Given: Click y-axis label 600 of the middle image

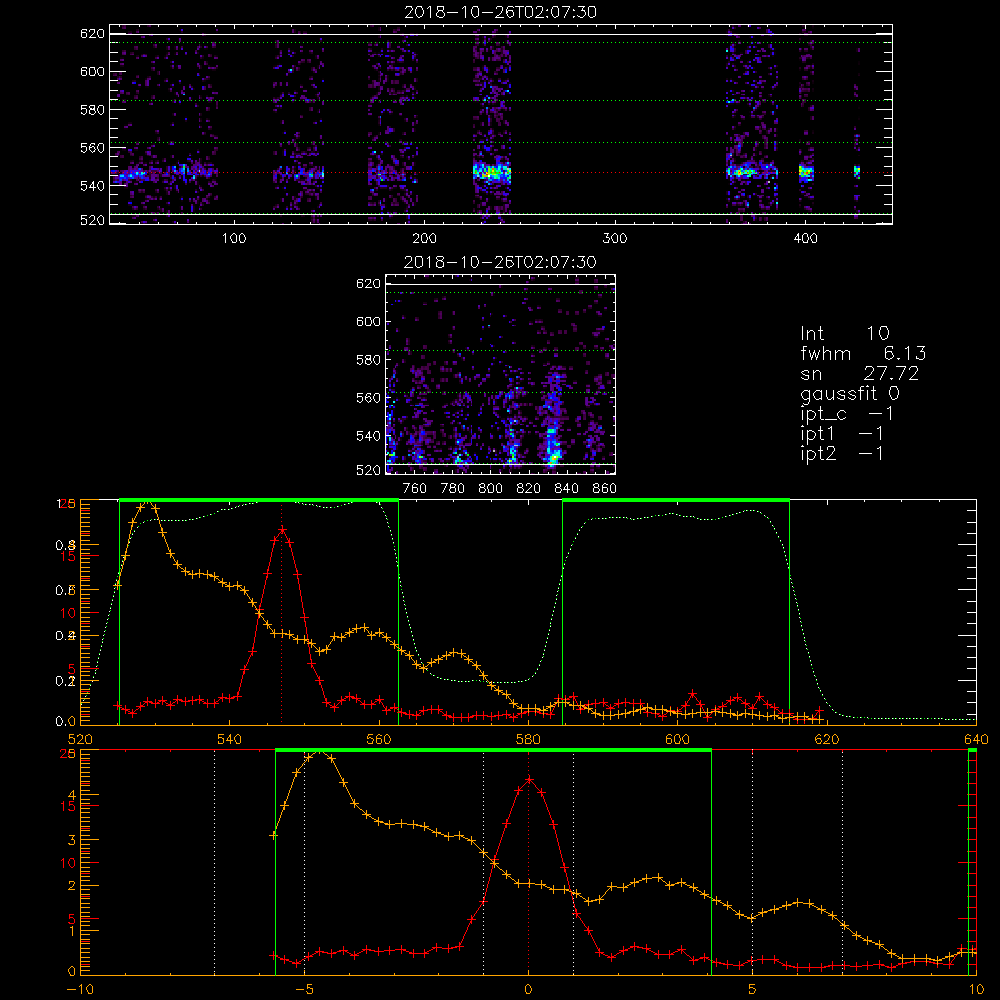Looking at the screenshot, I should [x=368, y=321].
